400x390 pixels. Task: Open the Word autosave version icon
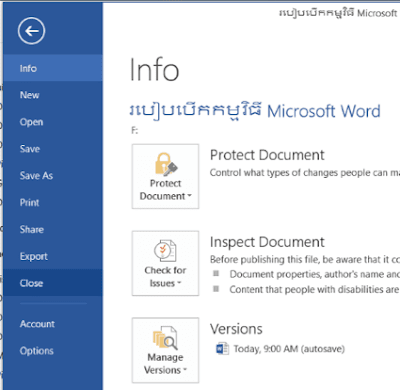click(222, 349)
